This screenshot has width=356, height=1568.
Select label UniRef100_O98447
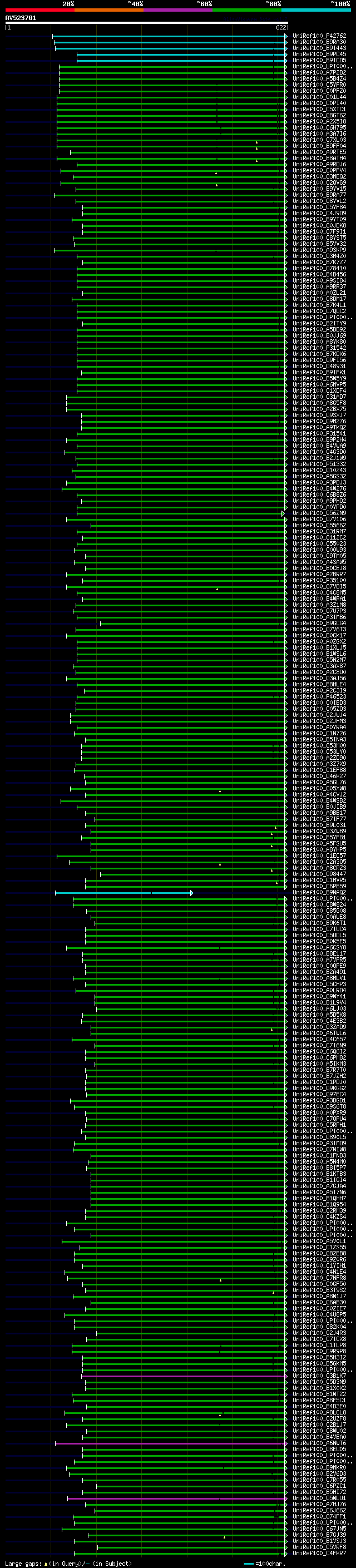point(319,874)
